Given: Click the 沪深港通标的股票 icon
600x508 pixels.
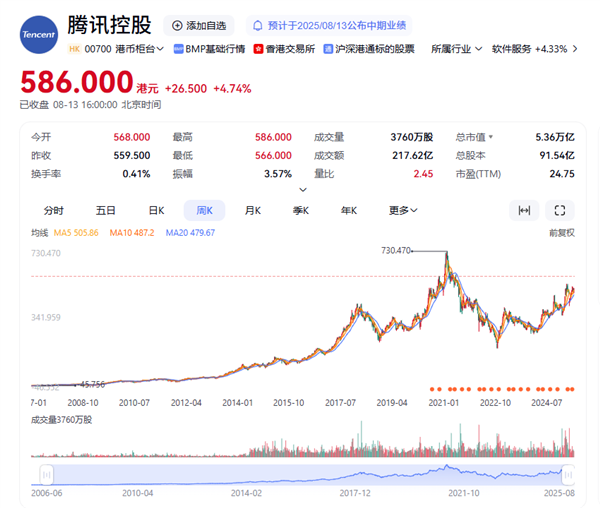Looking at the screenshot, I should 328,48.
